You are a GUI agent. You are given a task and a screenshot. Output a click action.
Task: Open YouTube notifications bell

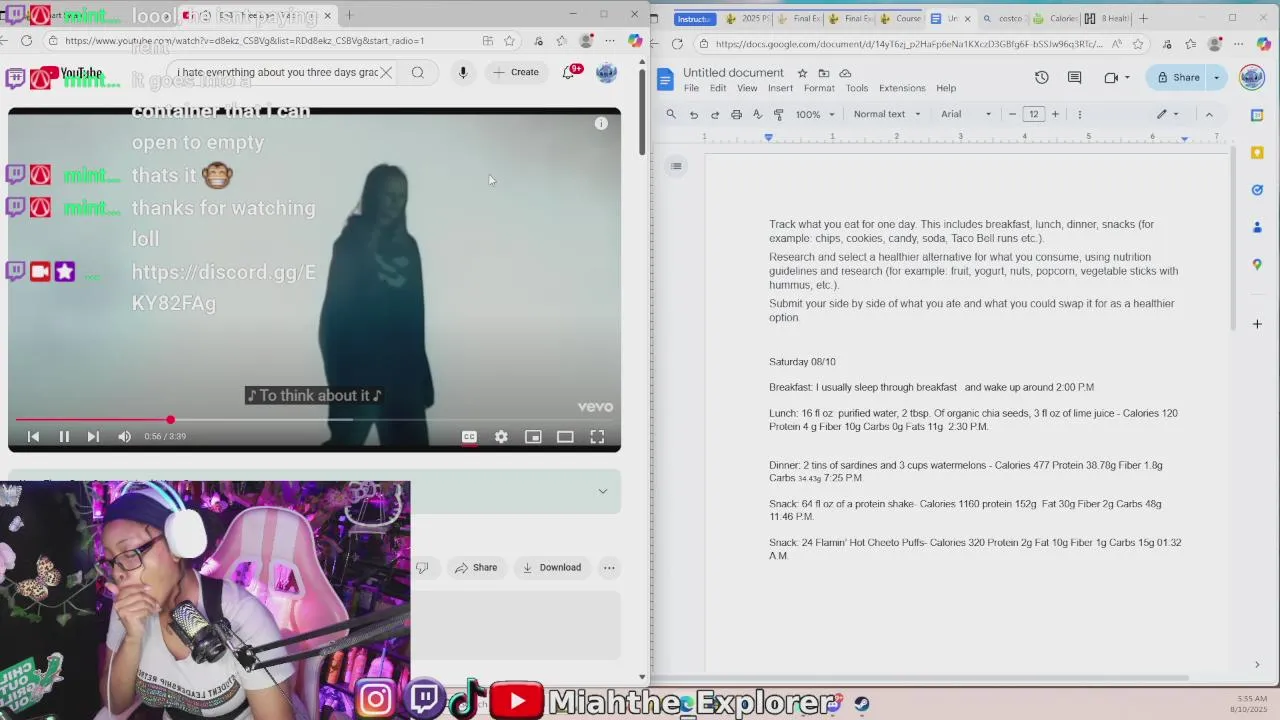[x=570, y=72]
